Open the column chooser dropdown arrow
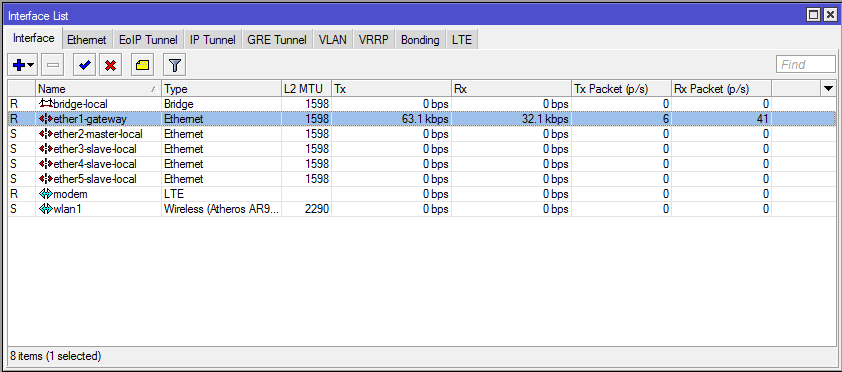 coord(829,89)
